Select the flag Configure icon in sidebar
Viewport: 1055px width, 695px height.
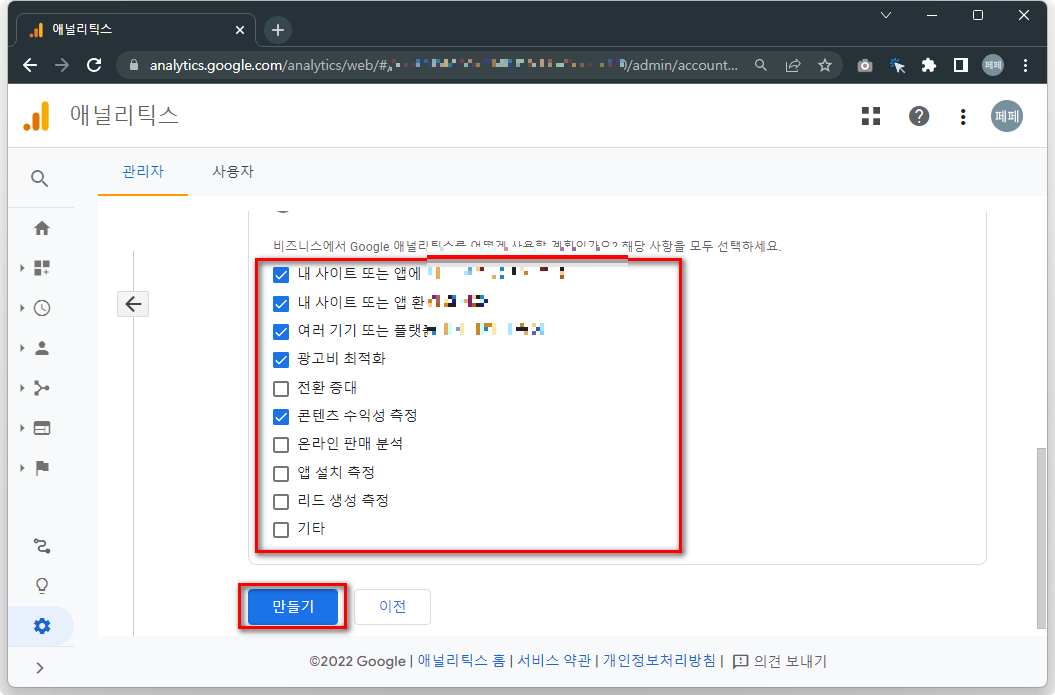tap(41, 467)
